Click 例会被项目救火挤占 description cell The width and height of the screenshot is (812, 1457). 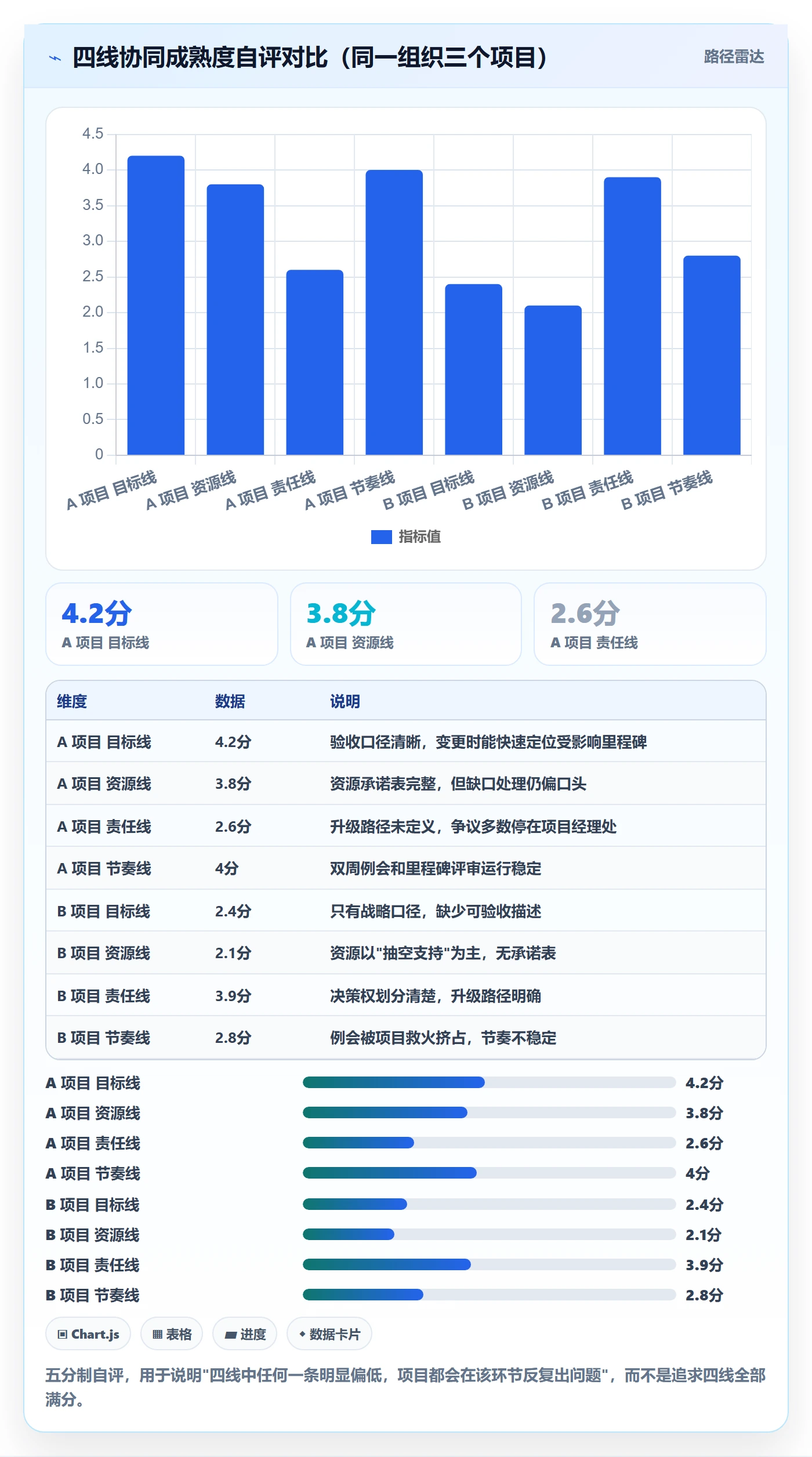point(443,1038)
